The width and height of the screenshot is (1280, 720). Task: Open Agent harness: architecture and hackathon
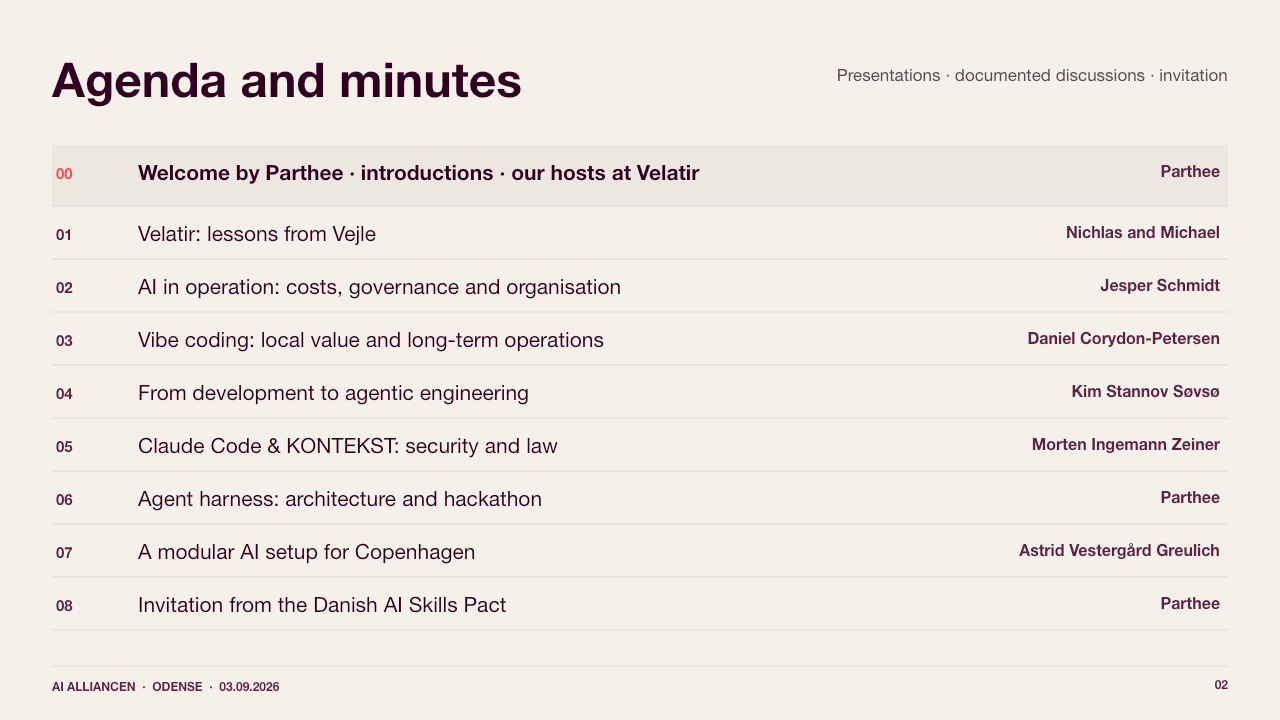[640, 499]
